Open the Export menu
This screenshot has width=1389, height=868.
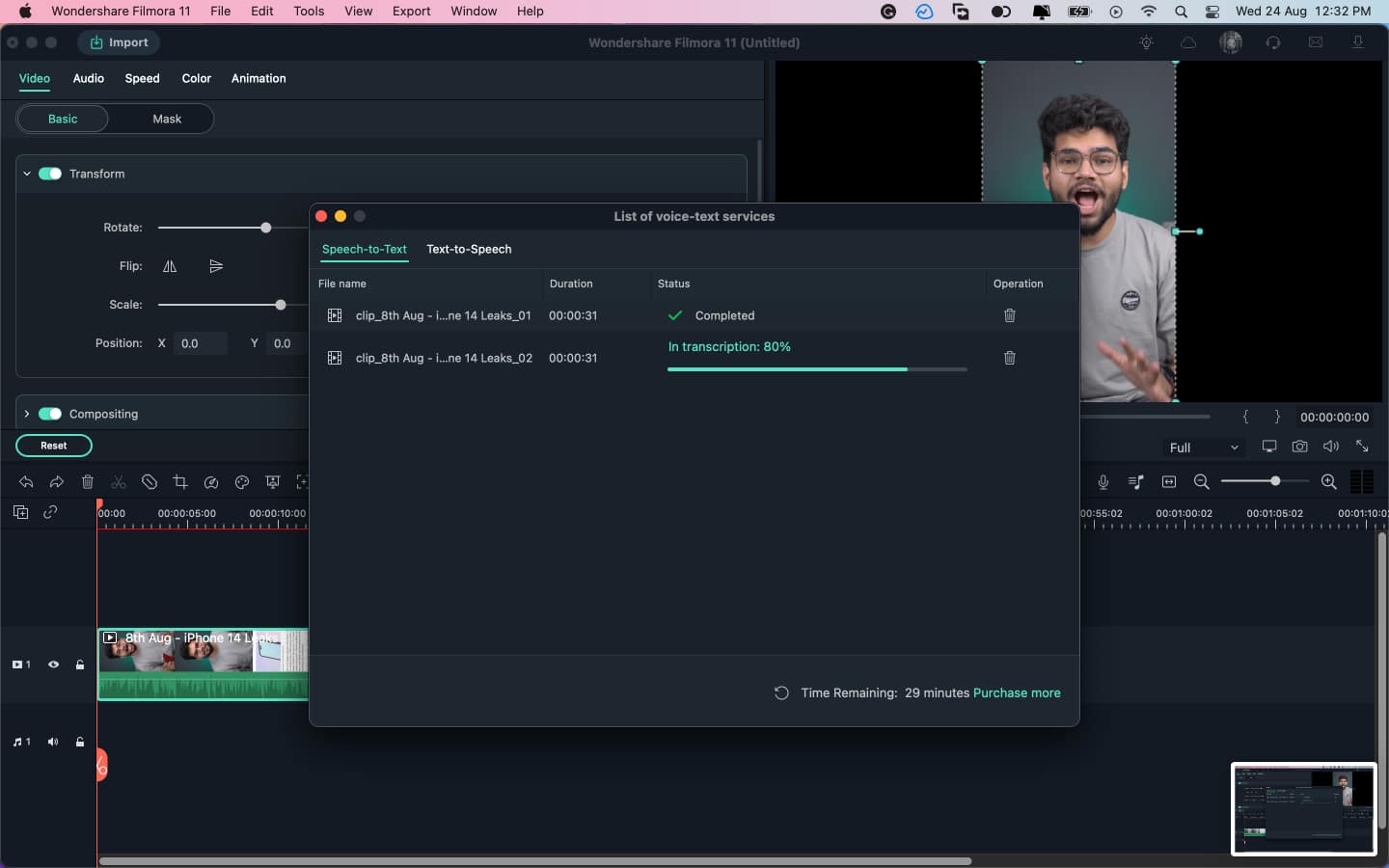coord(411,11)
